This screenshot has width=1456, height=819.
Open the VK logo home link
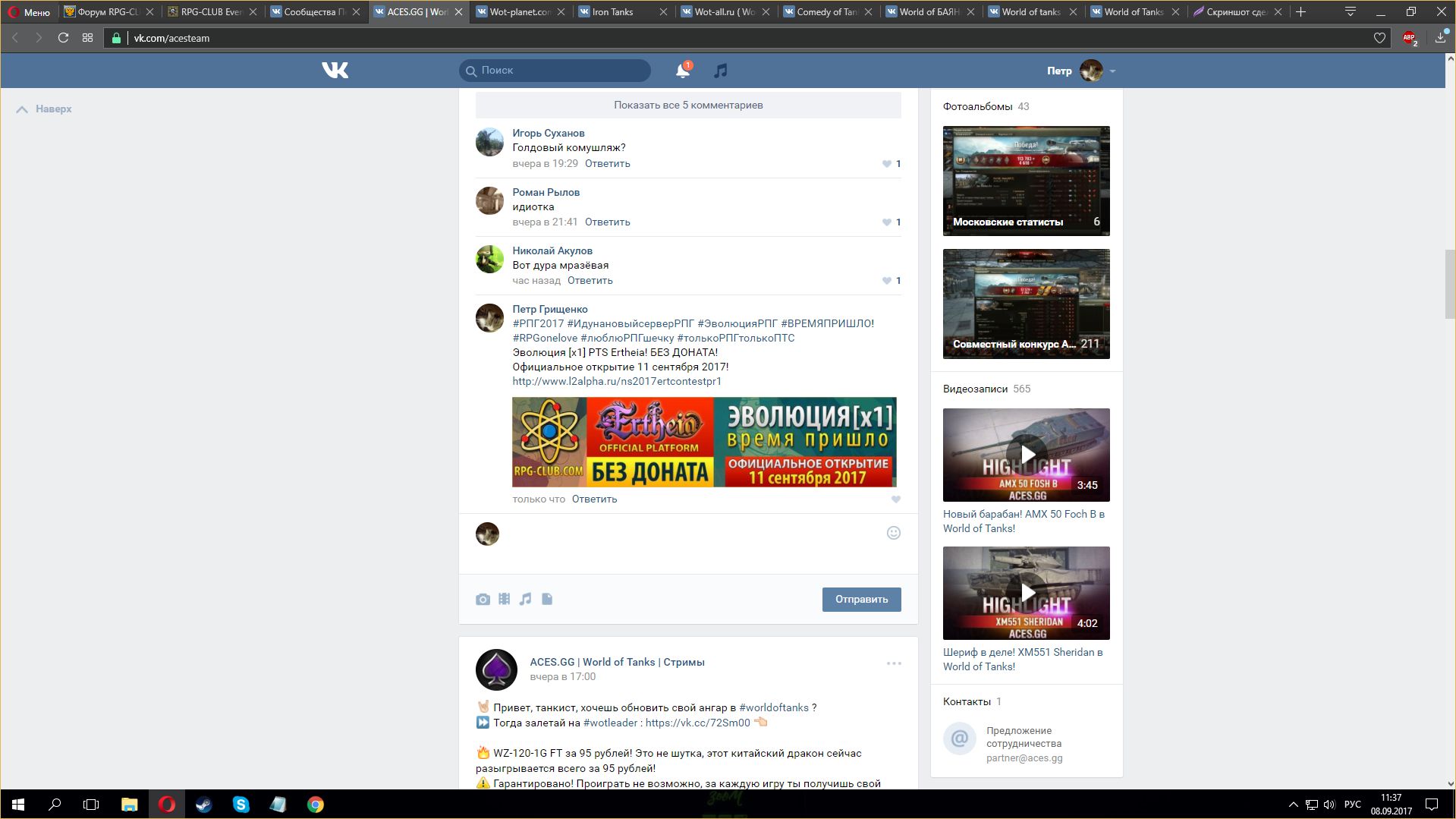pos(335,71)
